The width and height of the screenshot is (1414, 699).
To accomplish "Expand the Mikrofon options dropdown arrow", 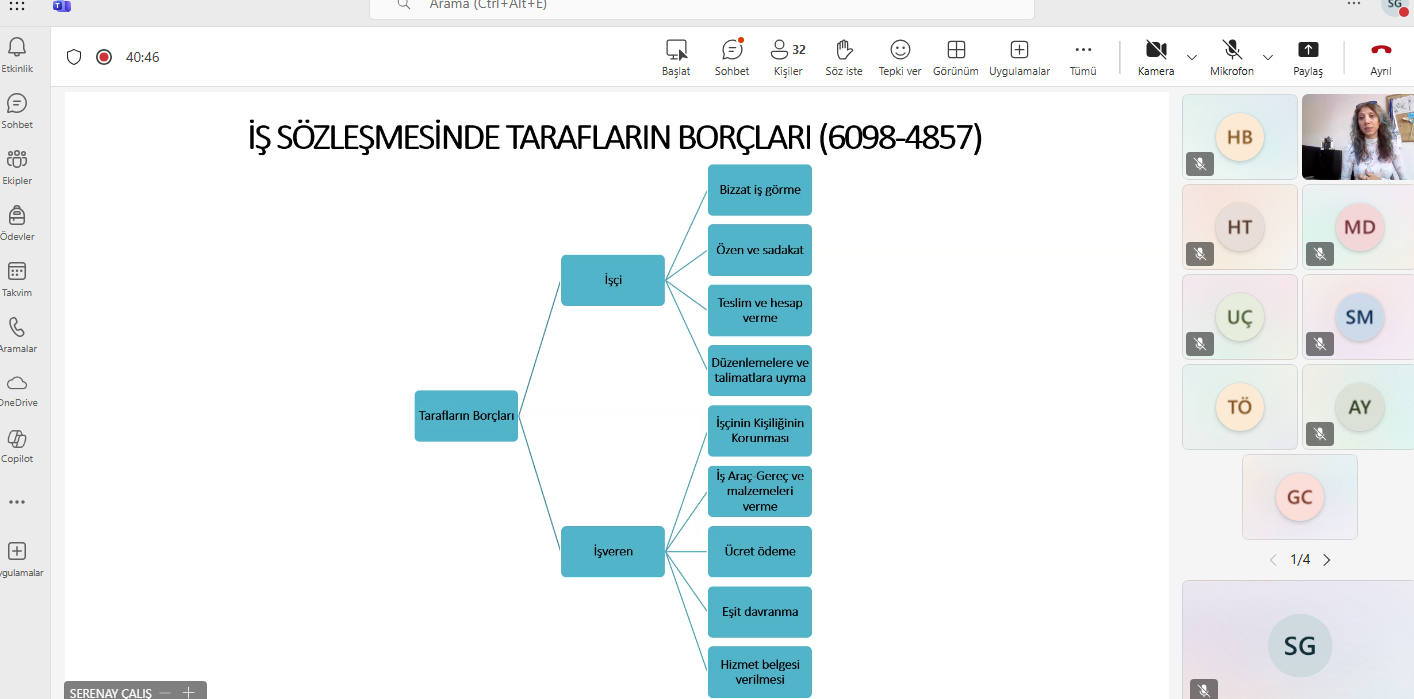I will pyautogui.click(x=1268, y=57).
